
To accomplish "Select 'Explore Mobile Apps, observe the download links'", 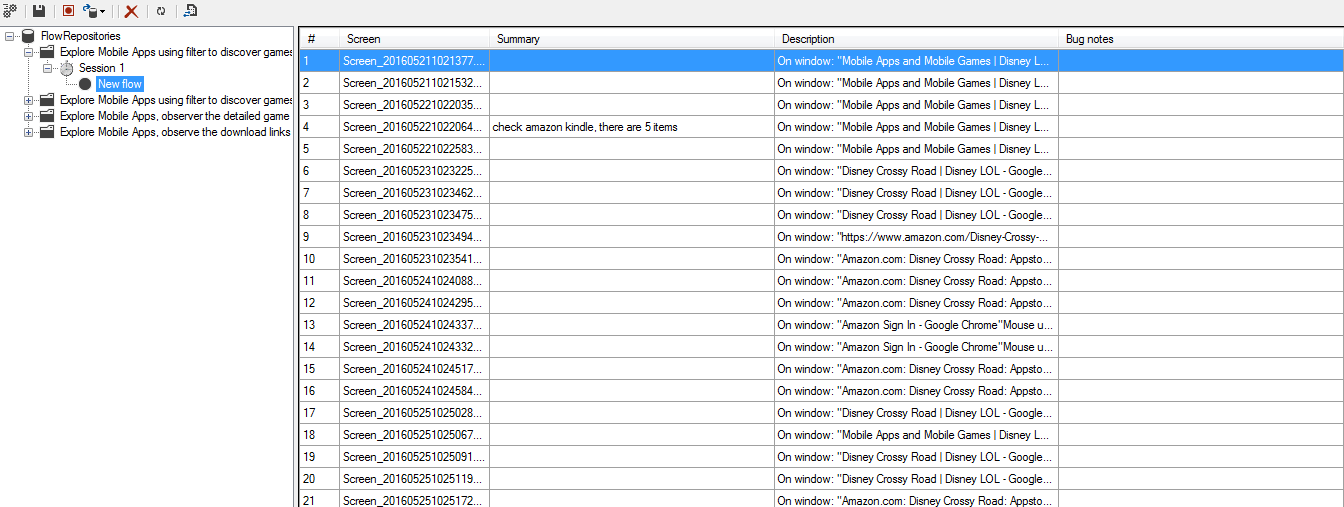I will [x=175, y=132].
